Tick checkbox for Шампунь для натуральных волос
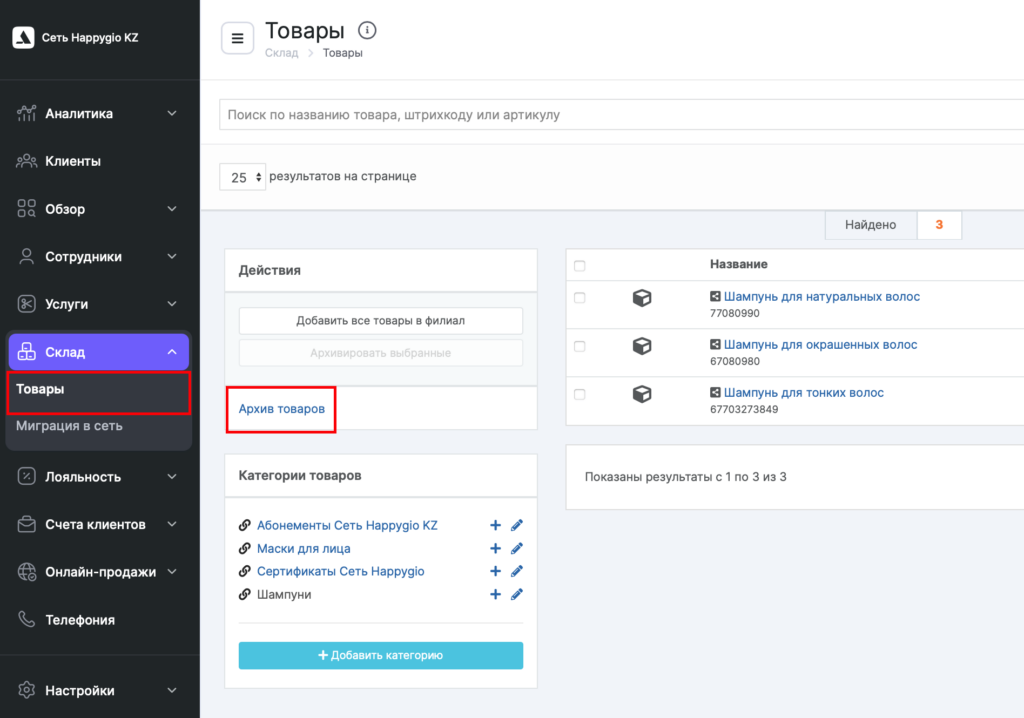This screenshot has height=718, width=1024. point(580,298)
